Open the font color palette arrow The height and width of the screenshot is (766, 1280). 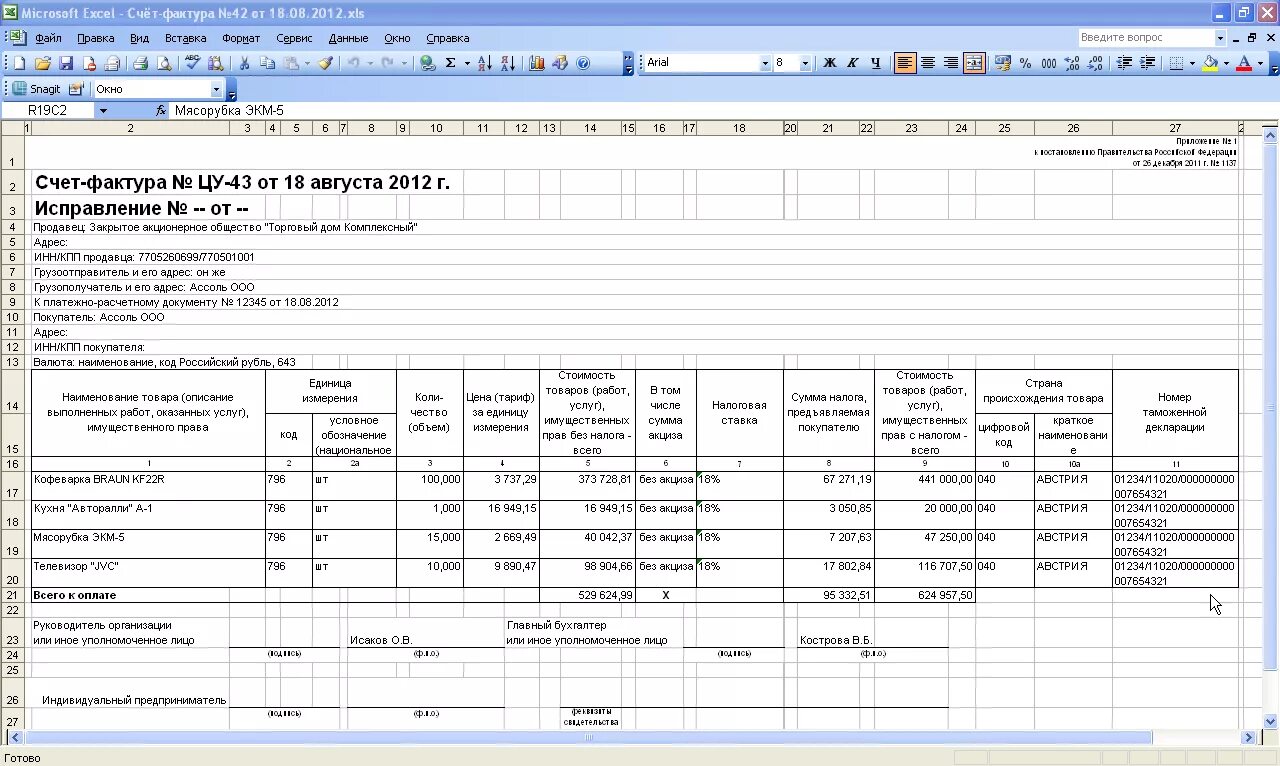click(x=1259, y=63)
